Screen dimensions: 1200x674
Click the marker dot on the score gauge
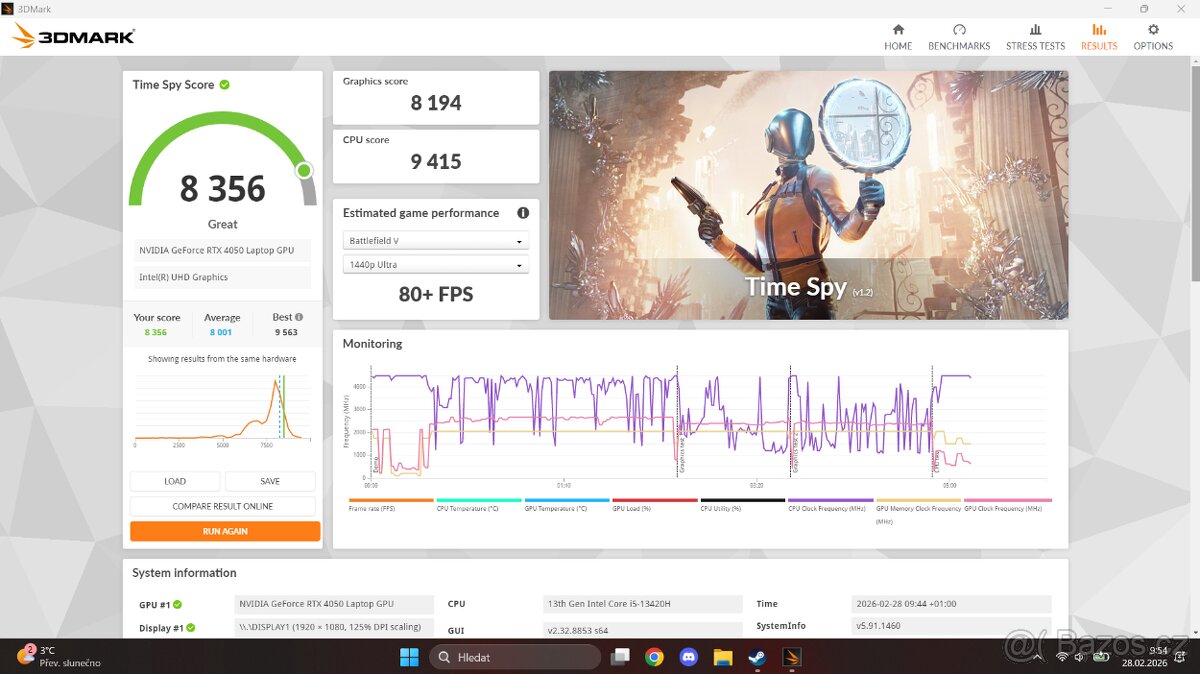(303, 171)
